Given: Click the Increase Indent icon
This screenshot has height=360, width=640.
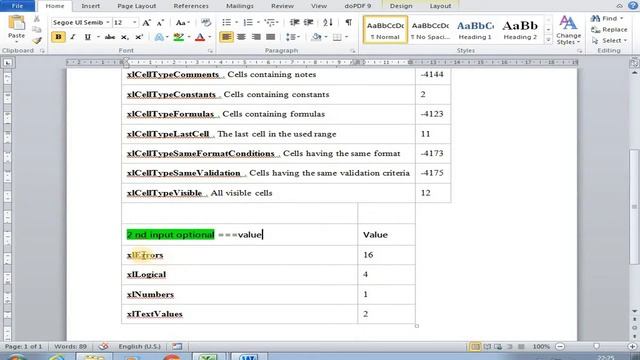Looking at the screenshot, I should tap(309, 22).
